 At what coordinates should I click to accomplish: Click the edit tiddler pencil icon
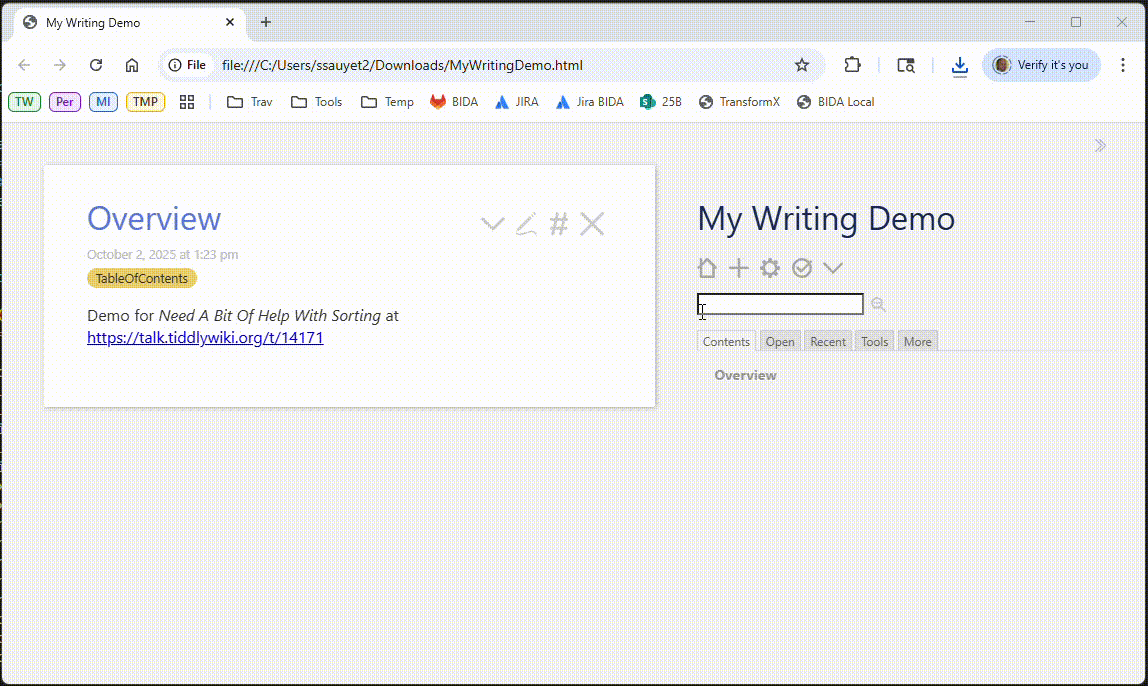pos(526,224)
